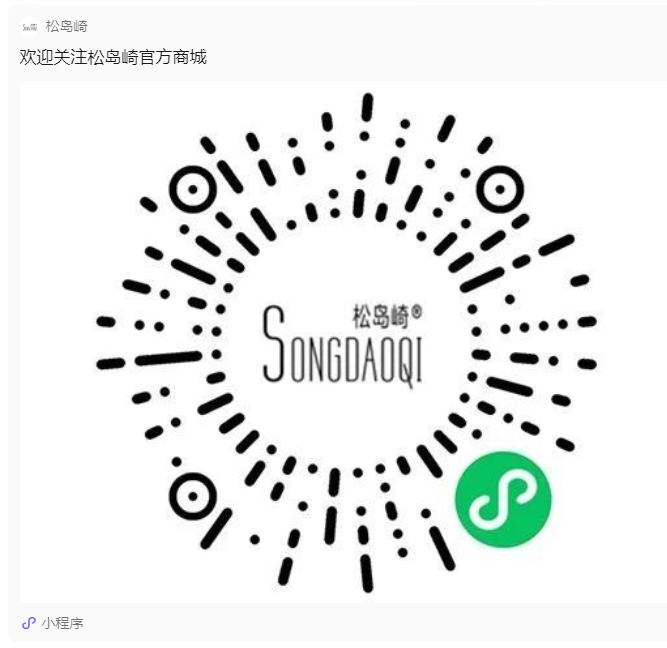Click the 崎 character in the header name
667x648 pixels.
click(80, 26)
